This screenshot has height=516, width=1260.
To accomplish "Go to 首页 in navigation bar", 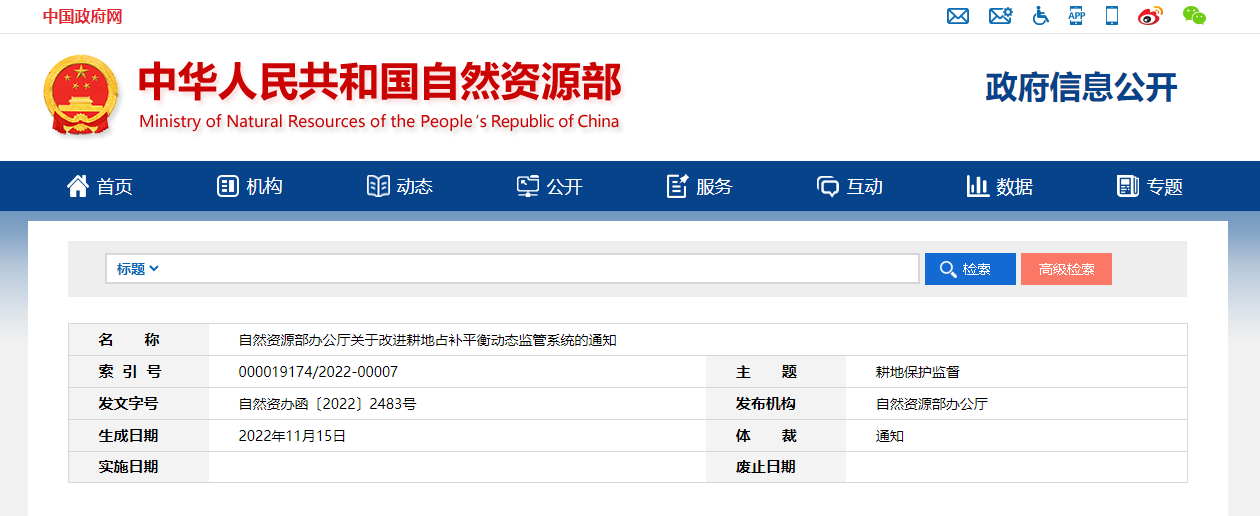I will 114,187.
